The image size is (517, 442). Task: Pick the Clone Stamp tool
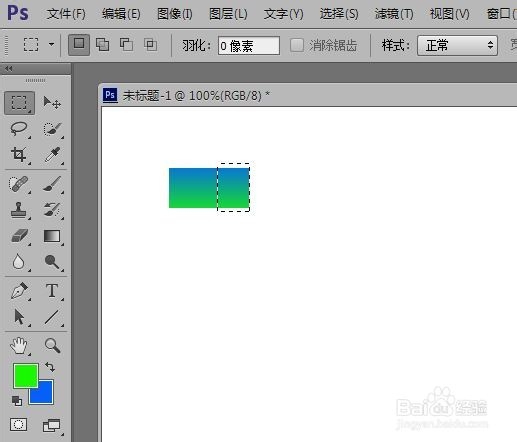(19, 210)
